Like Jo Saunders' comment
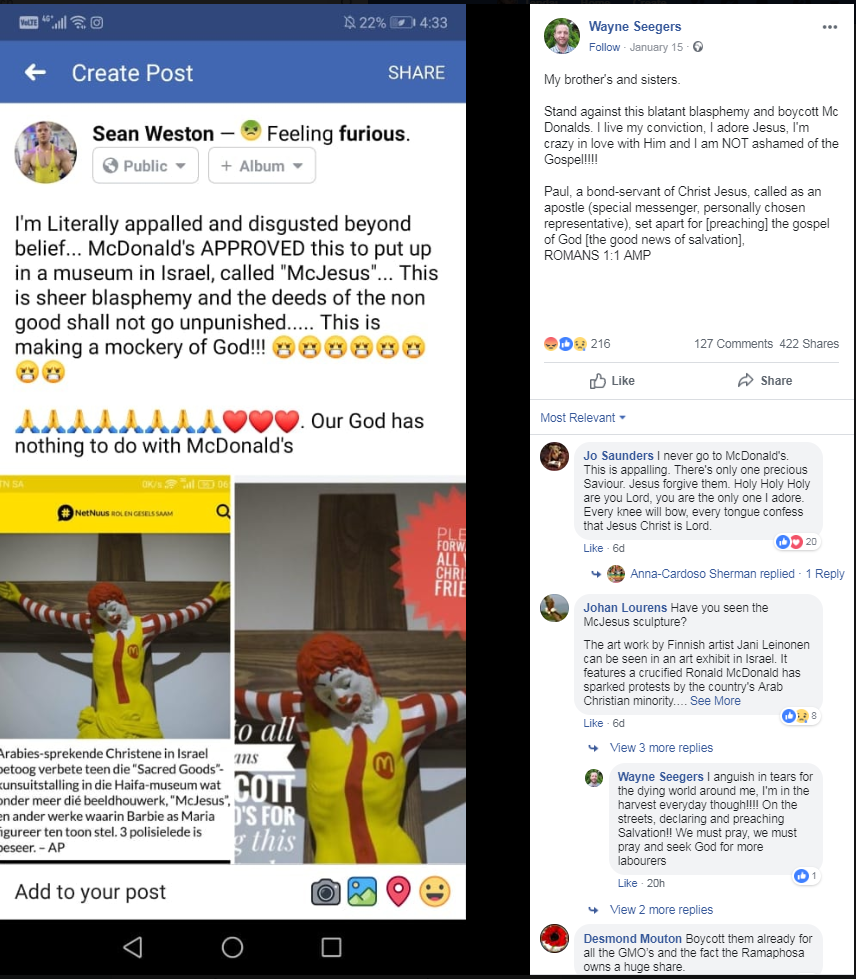 click(593, 548)
